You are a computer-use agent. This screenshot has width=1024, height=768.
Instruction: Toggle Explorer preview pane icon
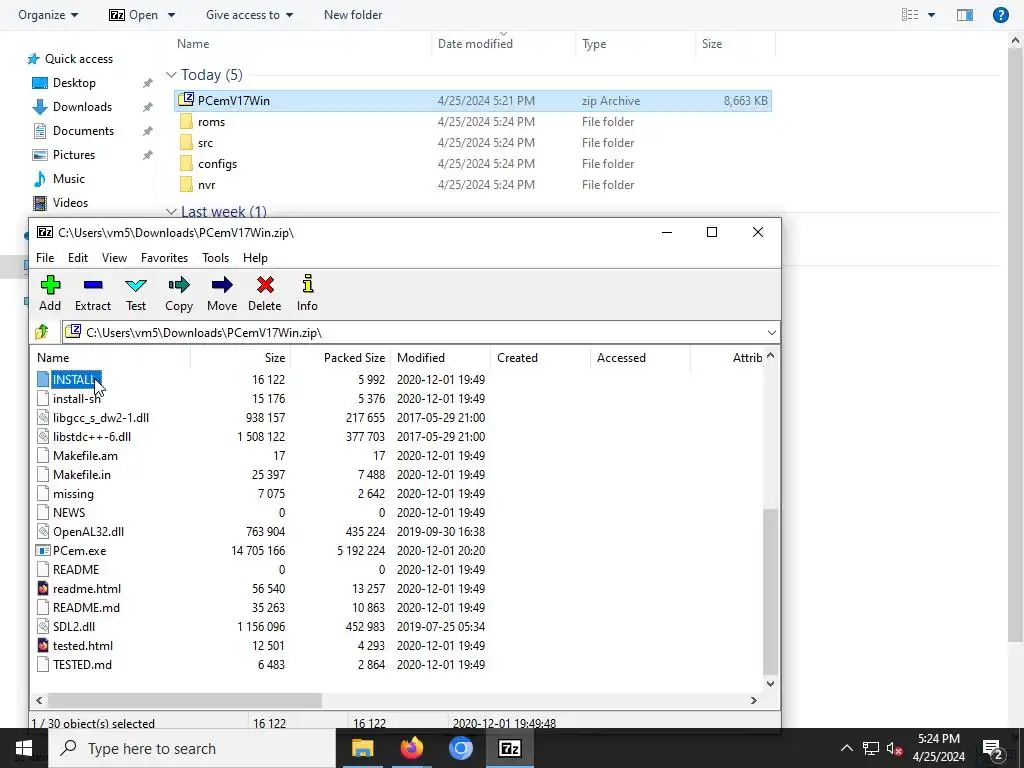click(965, 14)
